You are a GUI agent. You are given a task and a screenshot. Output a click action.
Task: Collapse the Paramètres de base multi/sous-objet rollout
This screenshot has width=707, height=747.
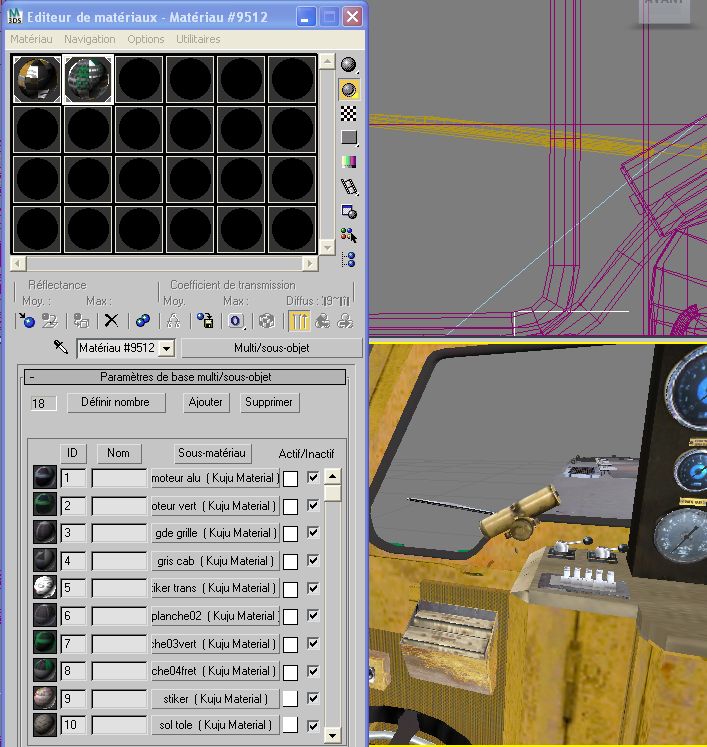(185, 377)
